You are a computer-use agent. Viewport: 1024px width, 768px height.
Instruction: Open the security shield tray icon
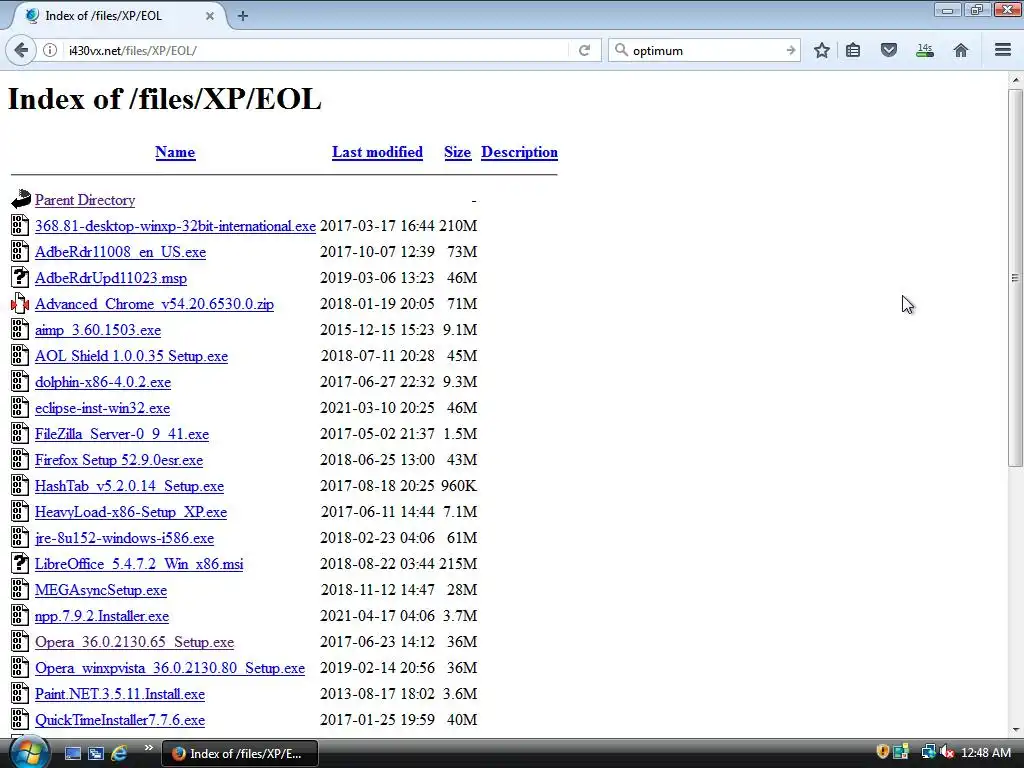[882, 752]
